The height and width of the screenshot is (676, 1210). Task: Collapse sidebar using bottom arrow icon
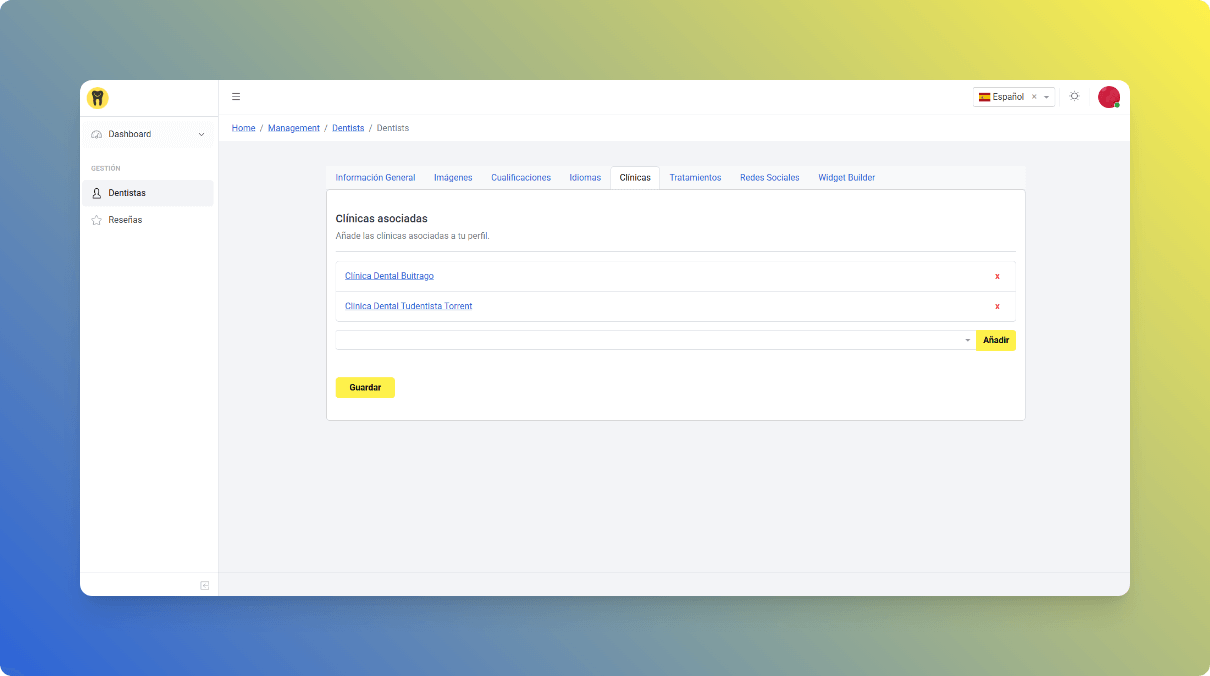[x=204, y=585]
